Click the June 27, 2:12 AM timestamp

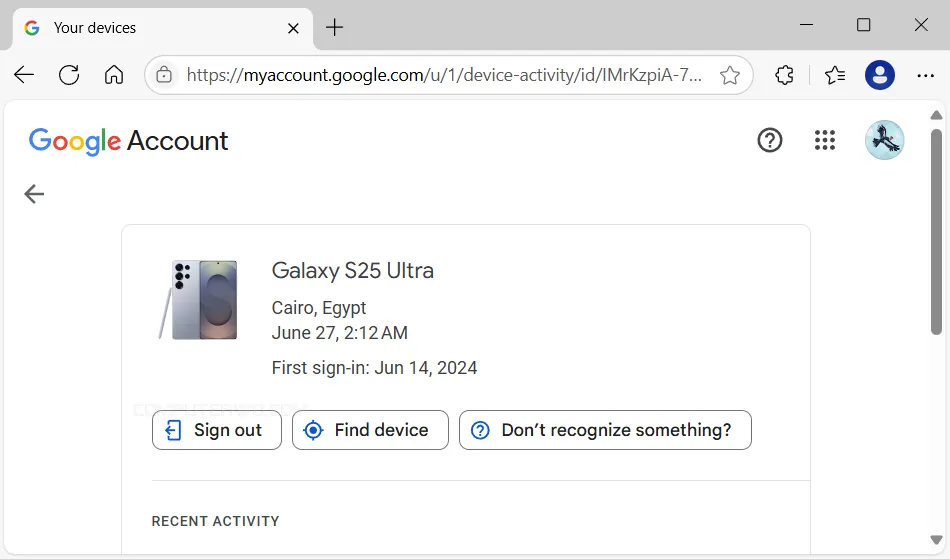coord(339,333)
